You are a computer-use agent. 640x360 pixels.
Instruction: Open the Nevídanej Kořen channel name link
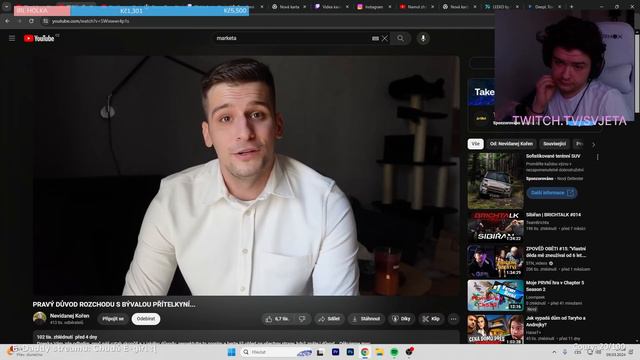[x=69, y=316]
